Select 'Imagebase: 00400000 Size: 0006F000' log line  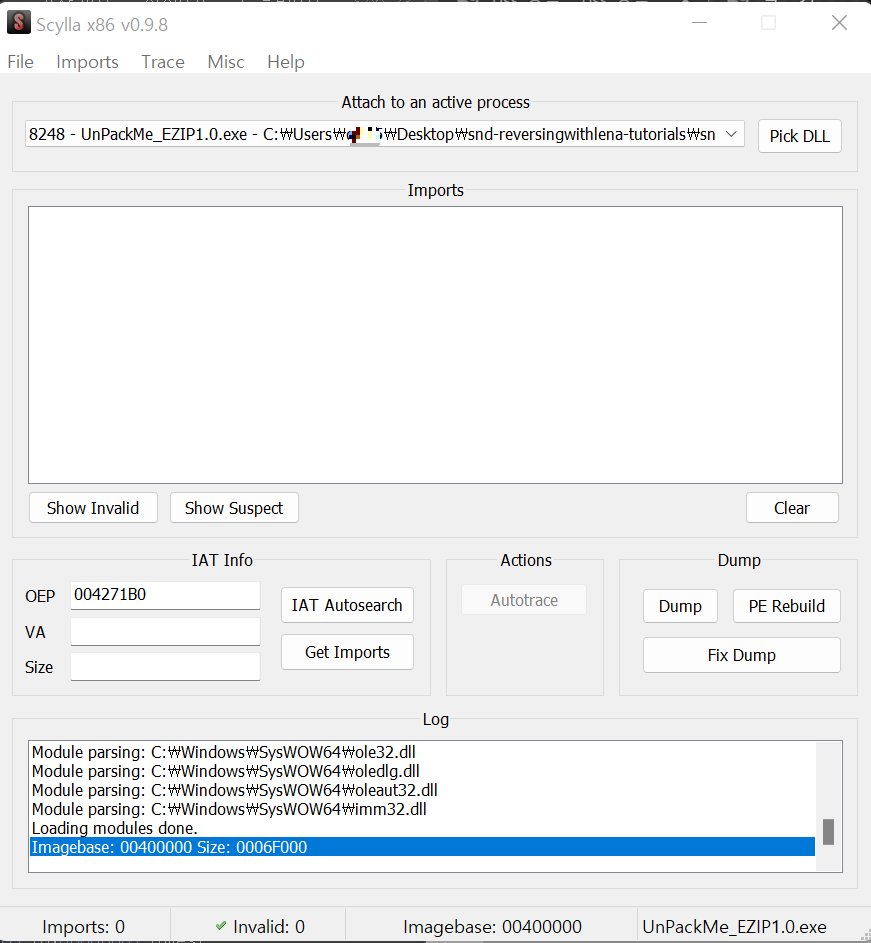(x=422, y=847)
